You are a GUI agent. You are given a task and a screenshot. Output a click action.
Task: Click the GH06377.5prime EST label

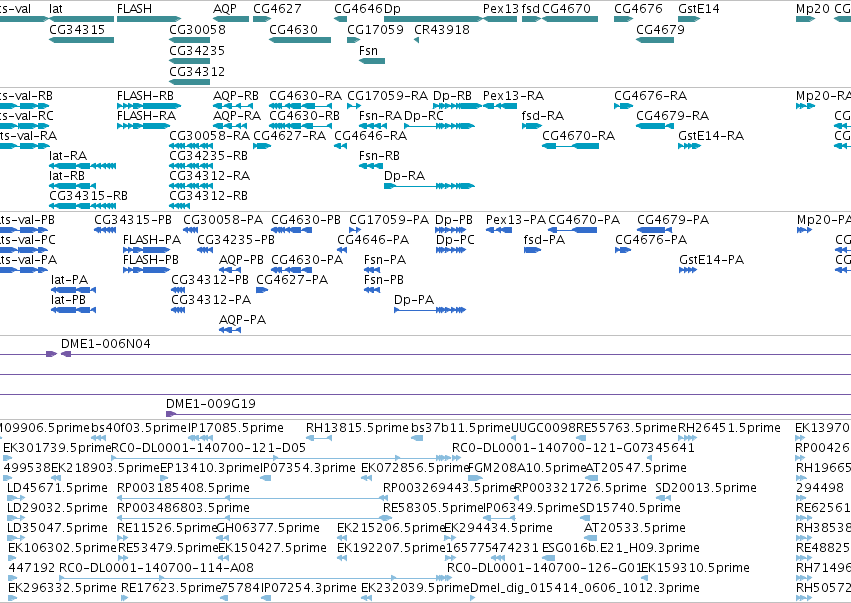[x=268, y=528]
